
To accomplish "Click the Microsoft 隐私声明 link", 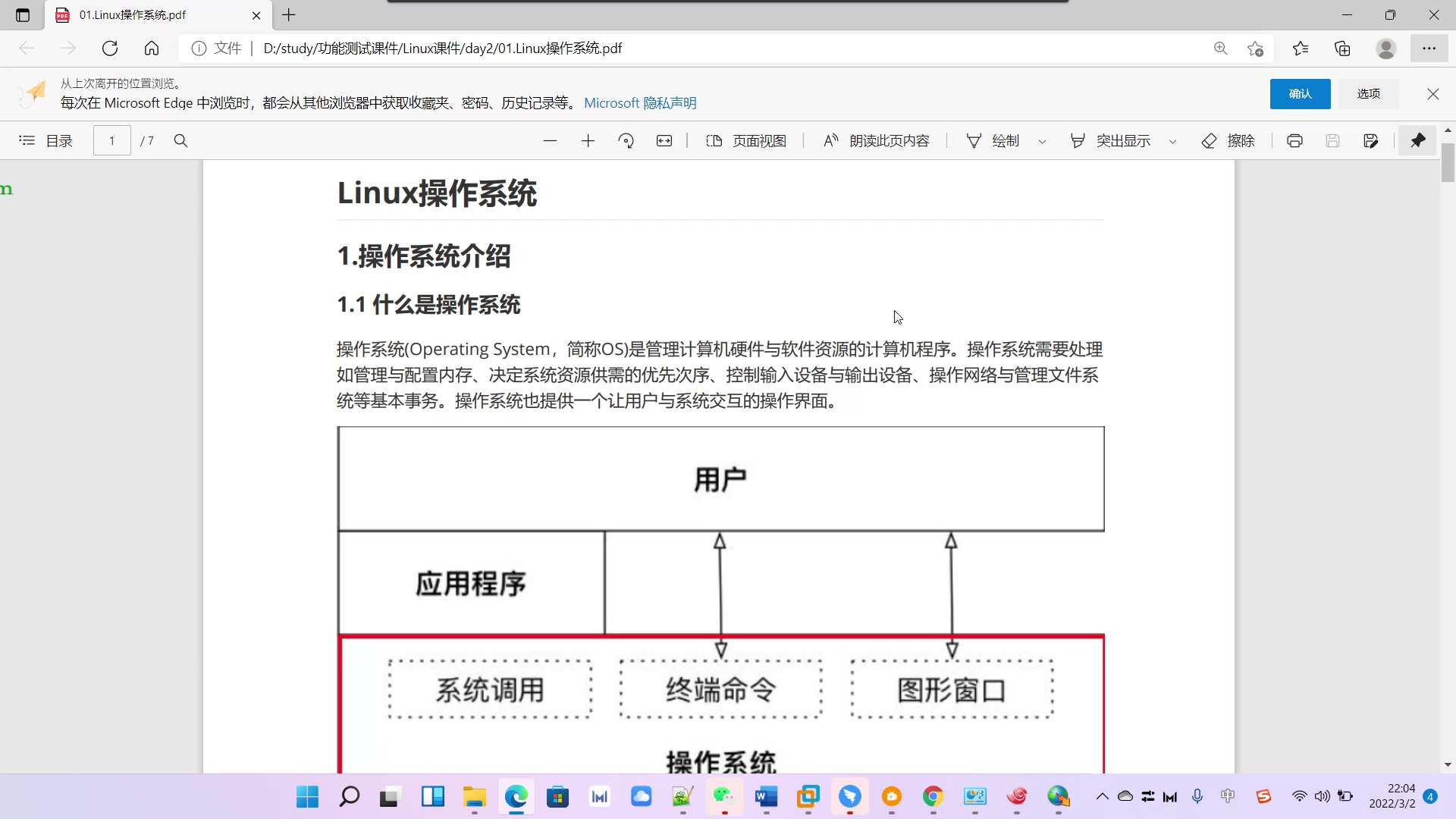I will (640, 103).
